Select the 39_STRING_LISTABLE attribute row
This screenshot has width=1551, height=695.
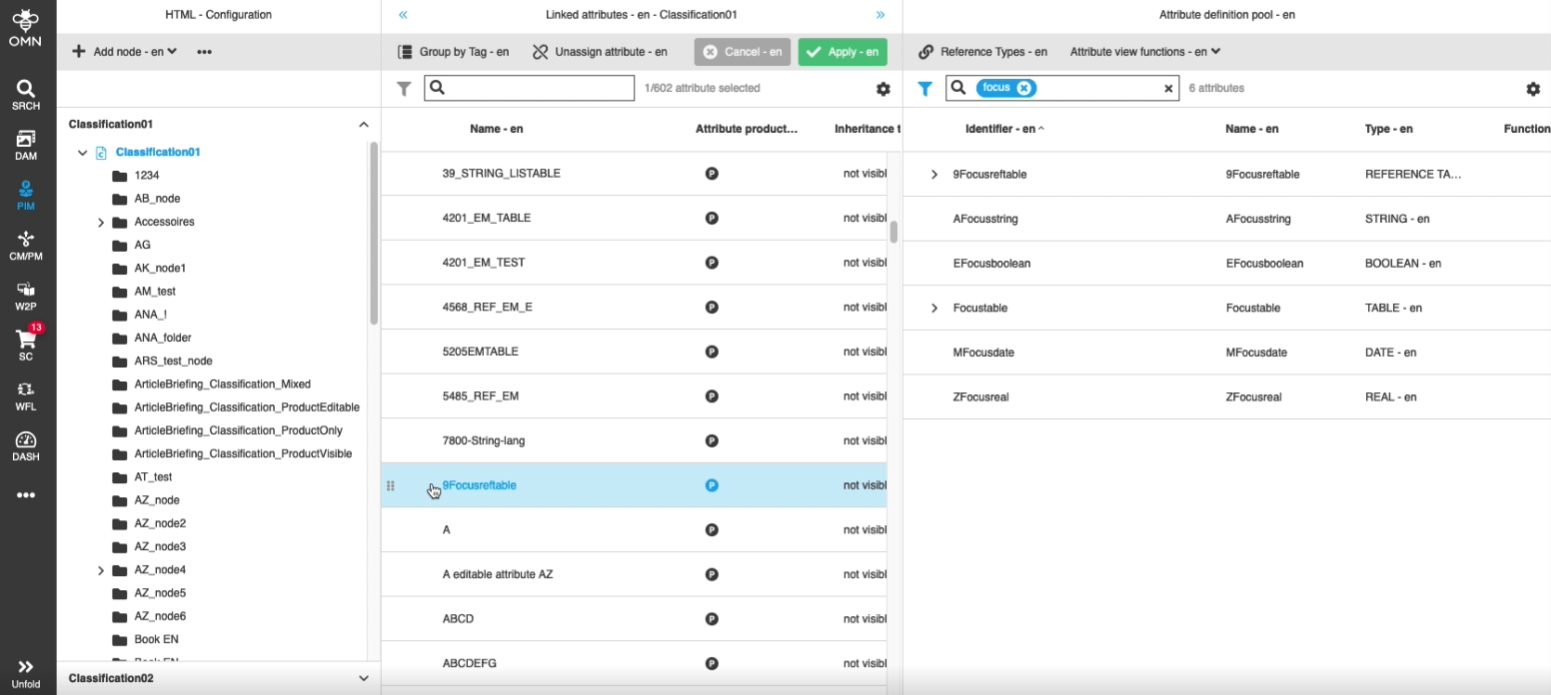[x=634, y=173]
